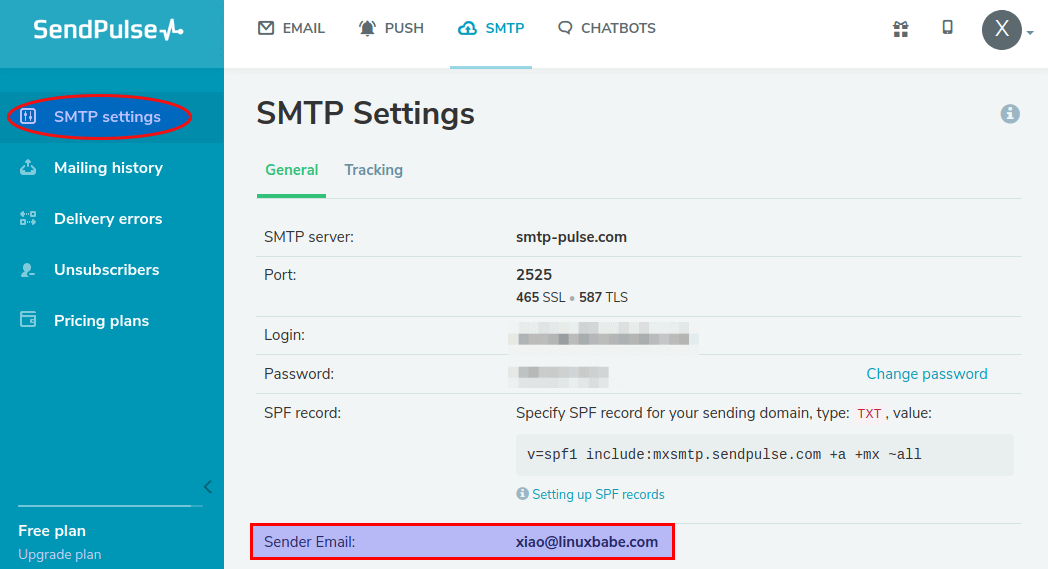The image size is (1048, 569).
Task: Click the Mailing history sidebar icon
Action: [28, 168]
